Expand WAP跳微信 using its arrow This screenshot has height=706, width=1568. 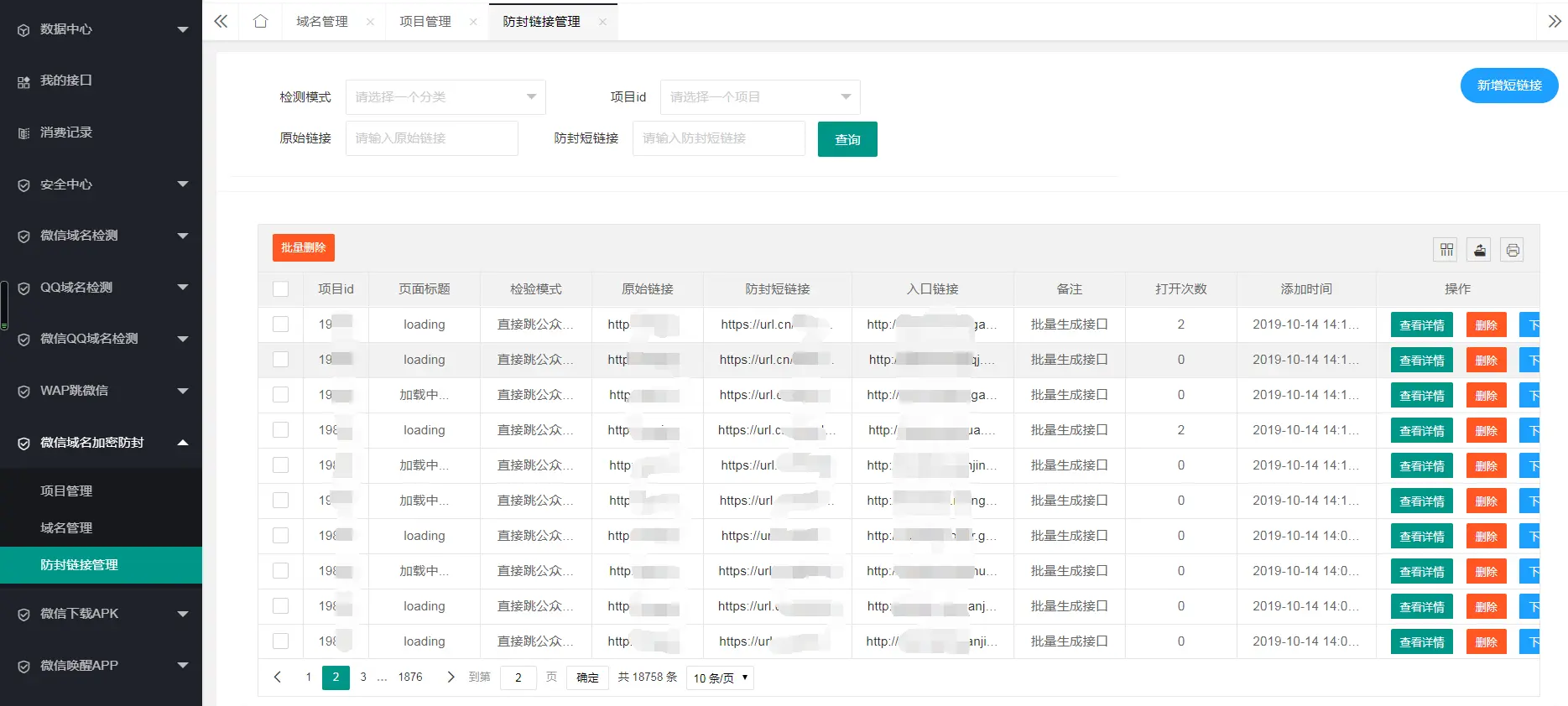(183, 391)
